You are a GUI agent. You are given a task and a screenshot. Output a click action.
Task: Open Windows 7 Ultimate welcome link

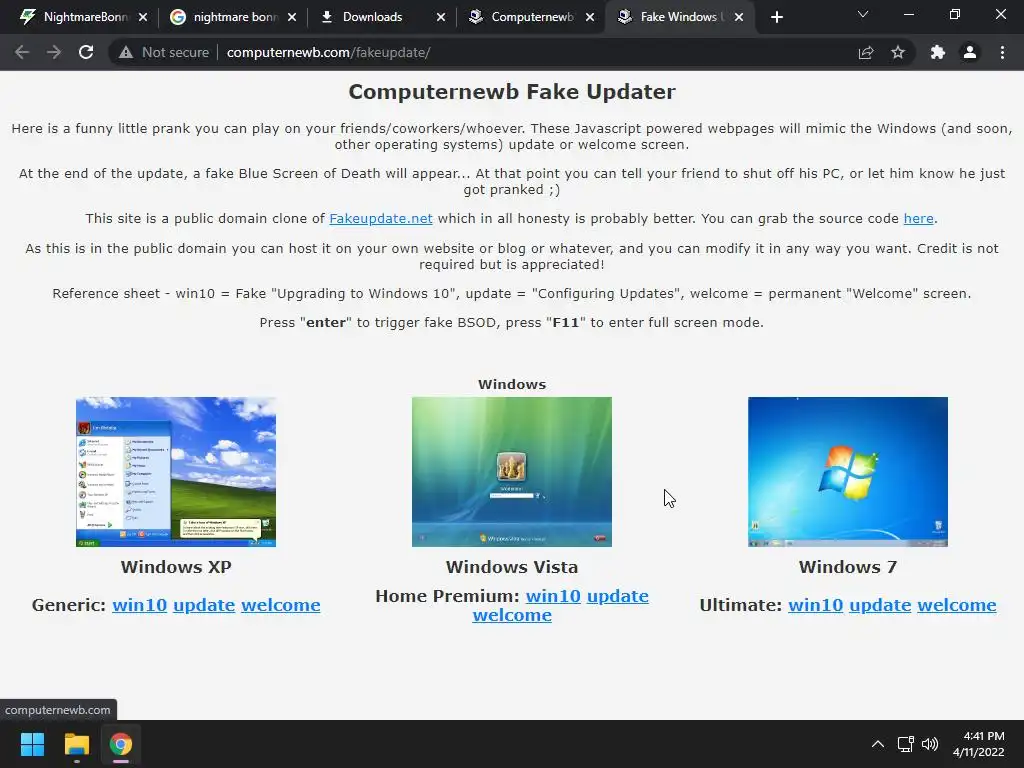point(957,605)
